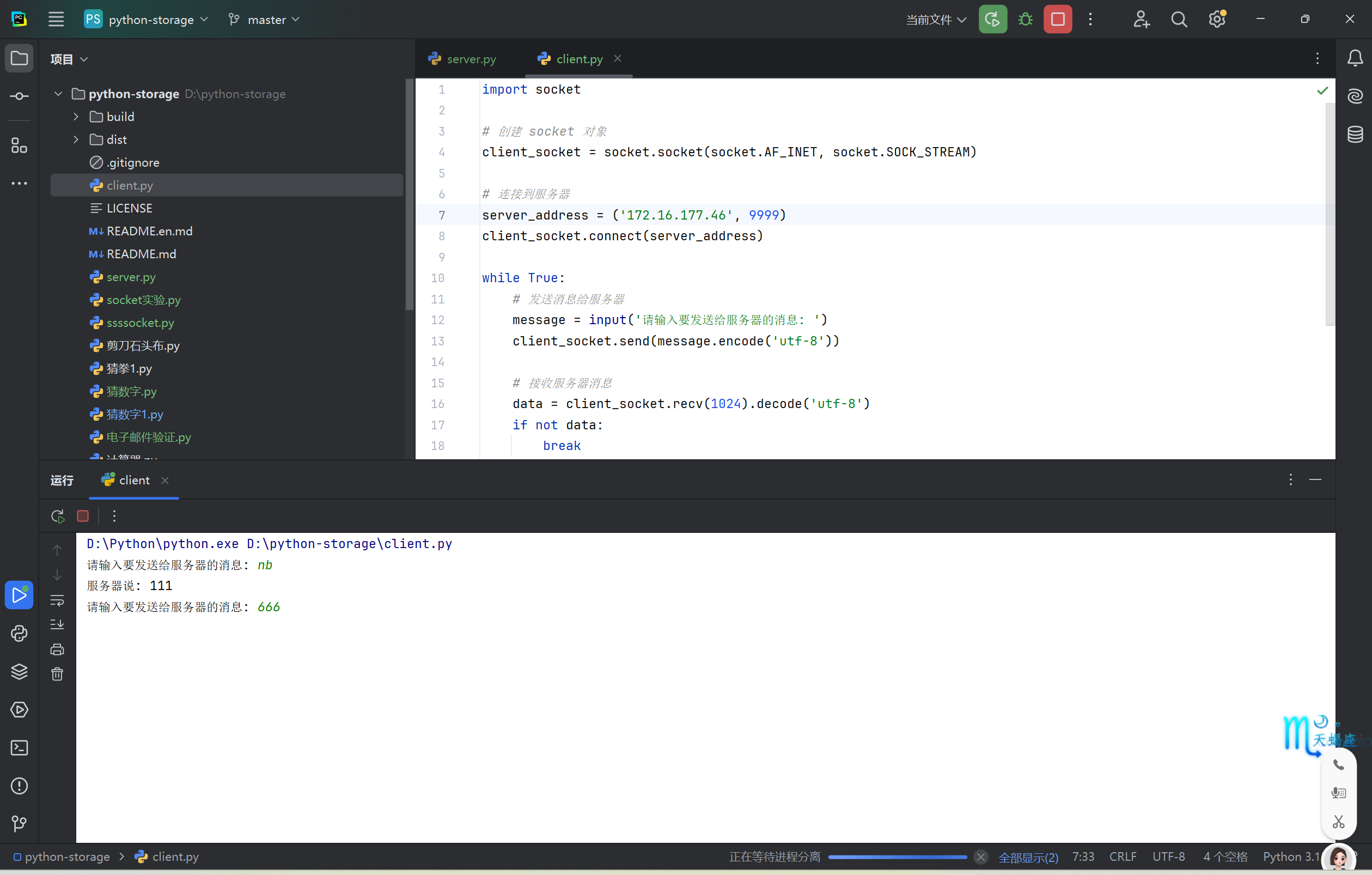Expand the build folder
Image resolution: width=1372 pixels, height=875 pixels.
pyautogui.click(x=76, y=117)
